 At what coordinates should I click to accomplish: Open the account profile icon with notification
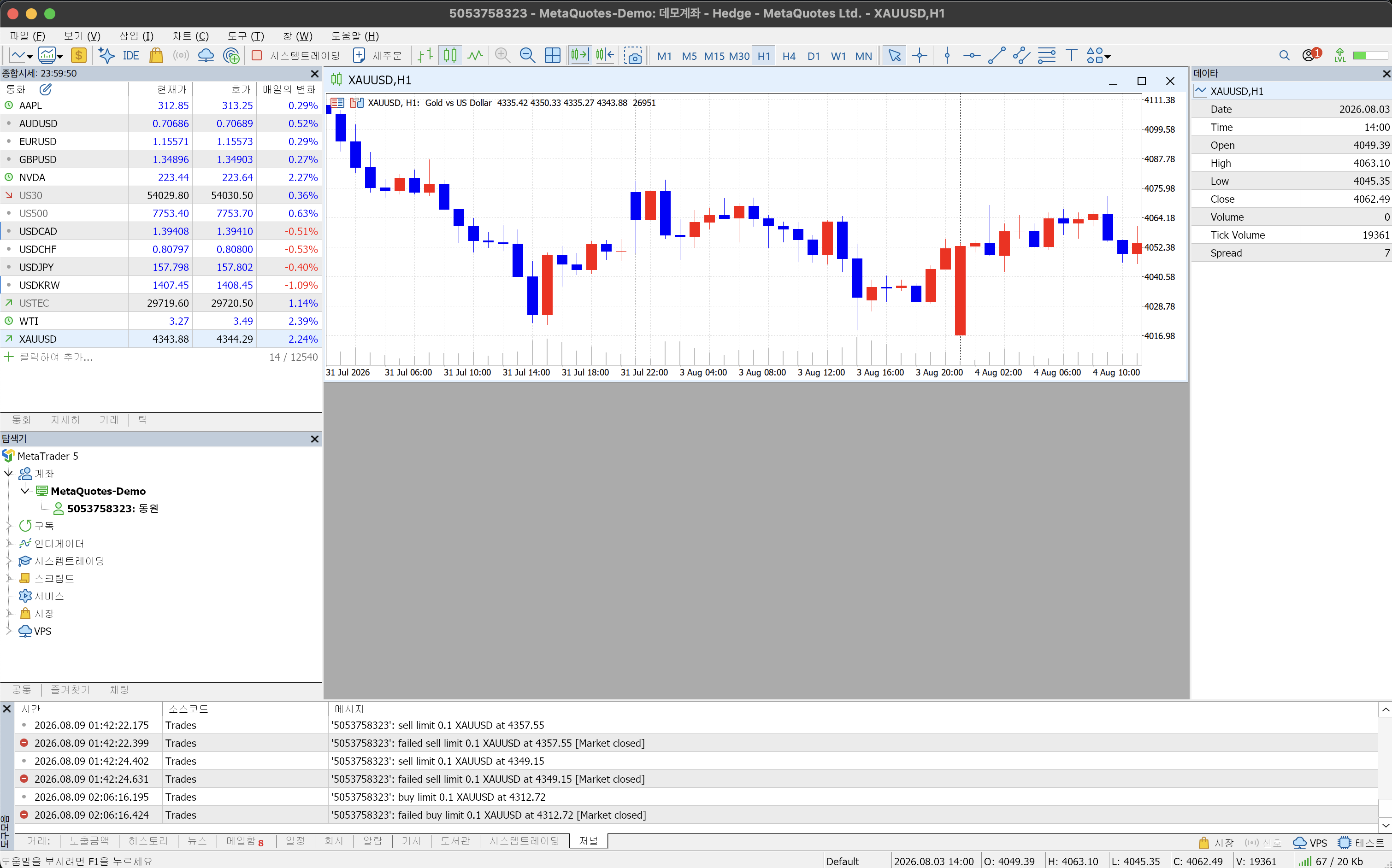[x=1312, y=55]
